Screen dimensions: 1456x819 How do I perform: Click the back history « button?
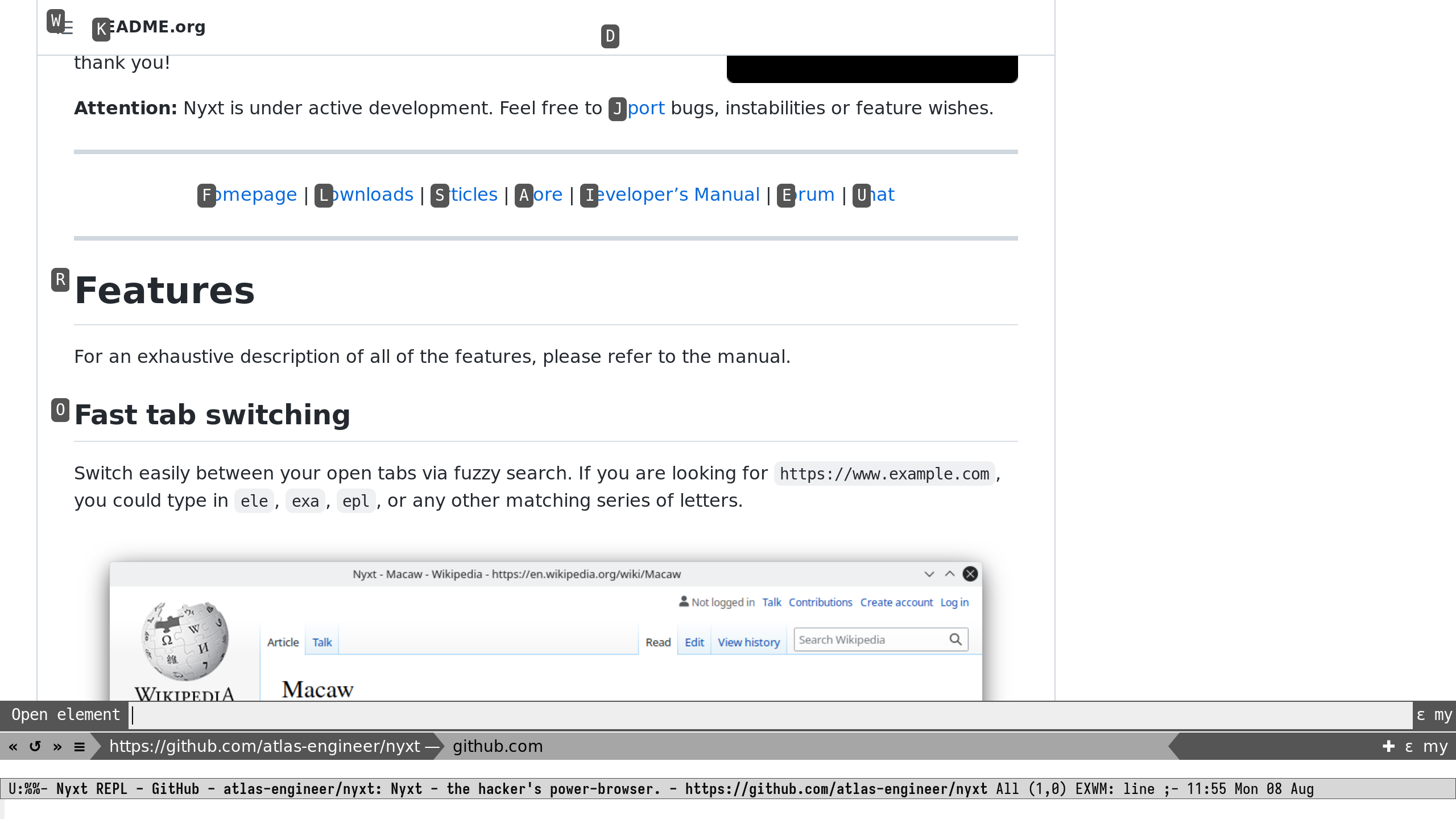click(13, 747)
